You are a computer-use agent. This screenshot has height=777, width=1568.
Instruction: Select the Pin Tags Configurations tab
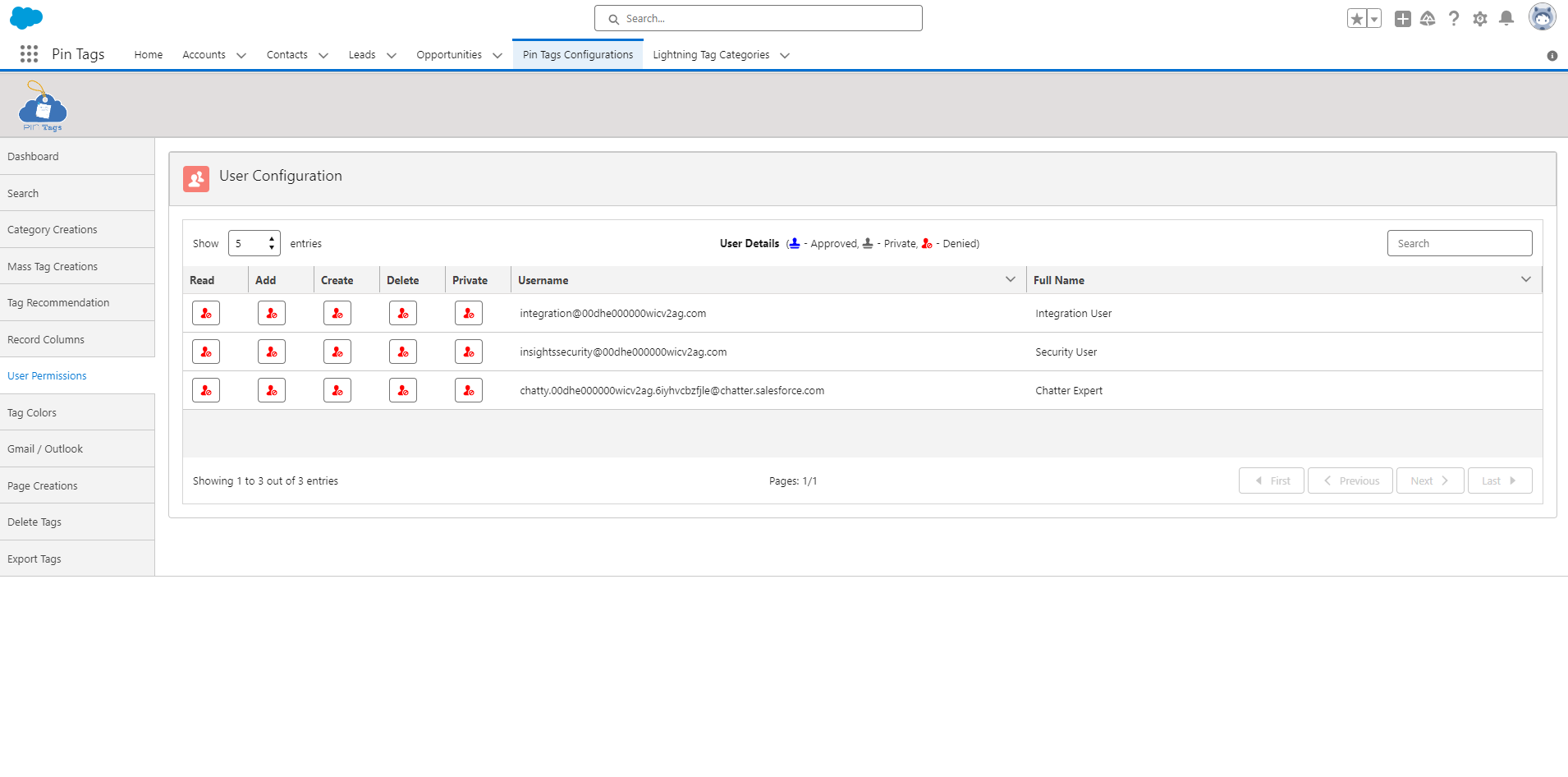pos(578,55)
